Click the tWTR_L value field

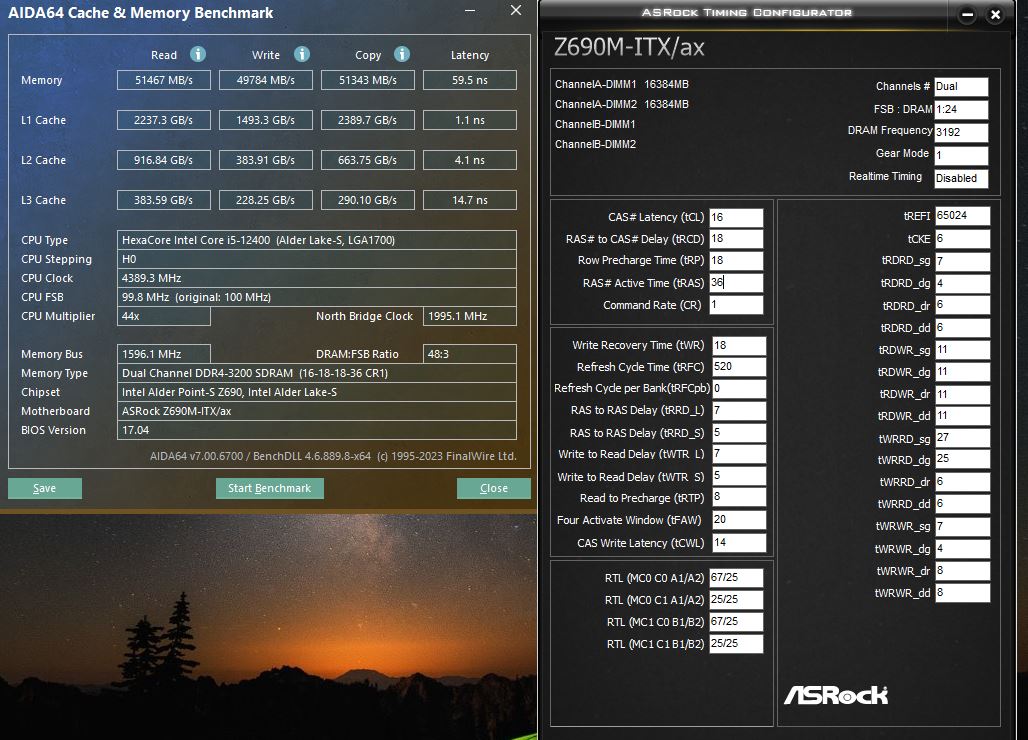(x=739, y=454)
